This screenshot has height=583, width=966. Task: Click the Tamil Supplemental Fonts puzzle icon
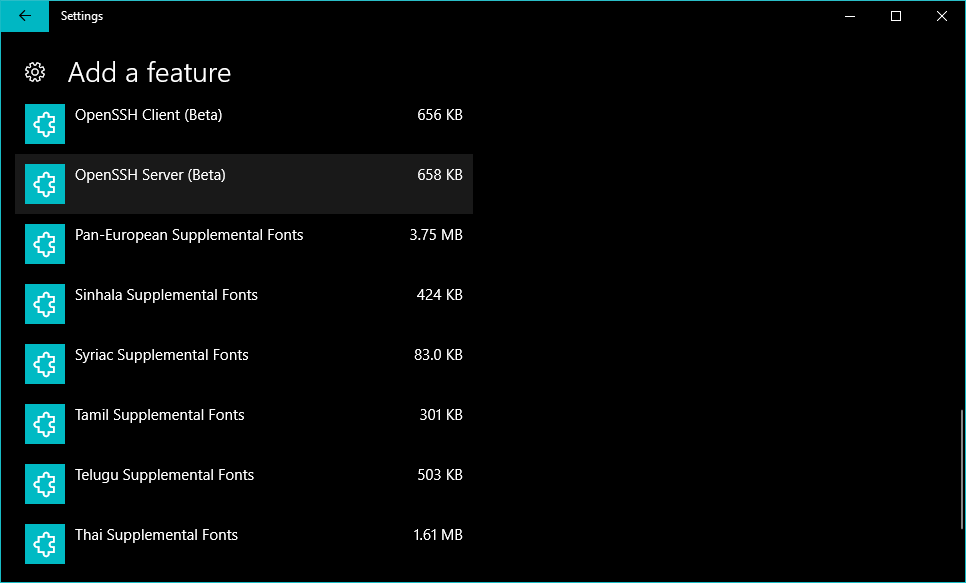tap(45, 424)
